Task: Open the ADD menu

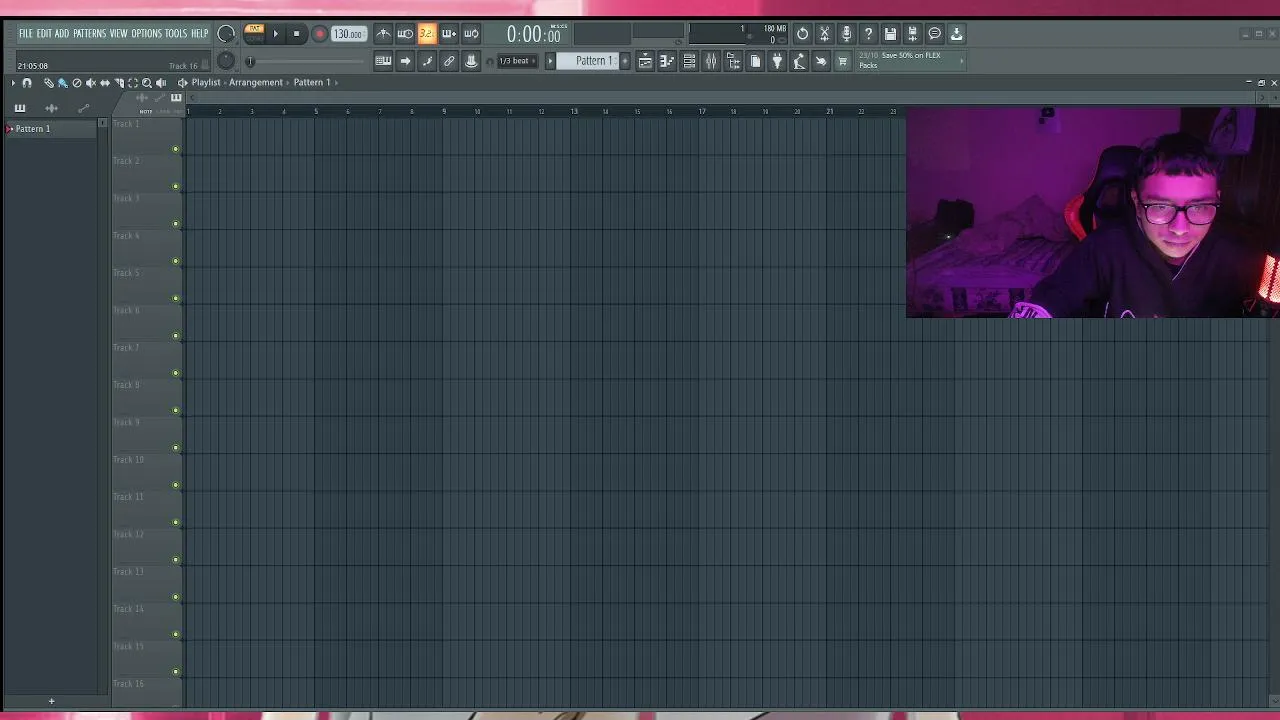Action: tap(62, 34)
